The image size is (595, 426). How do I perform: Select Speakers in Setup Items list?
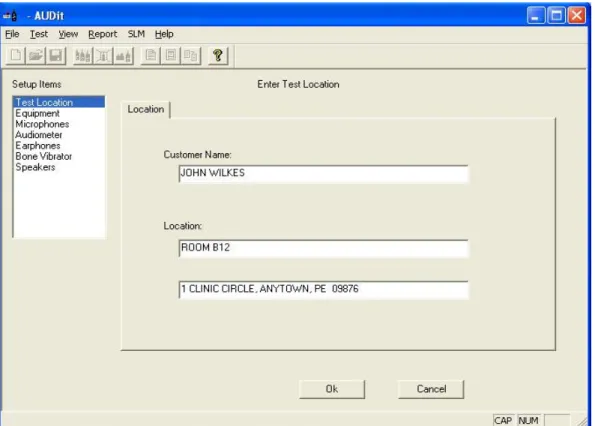[59, 167]
